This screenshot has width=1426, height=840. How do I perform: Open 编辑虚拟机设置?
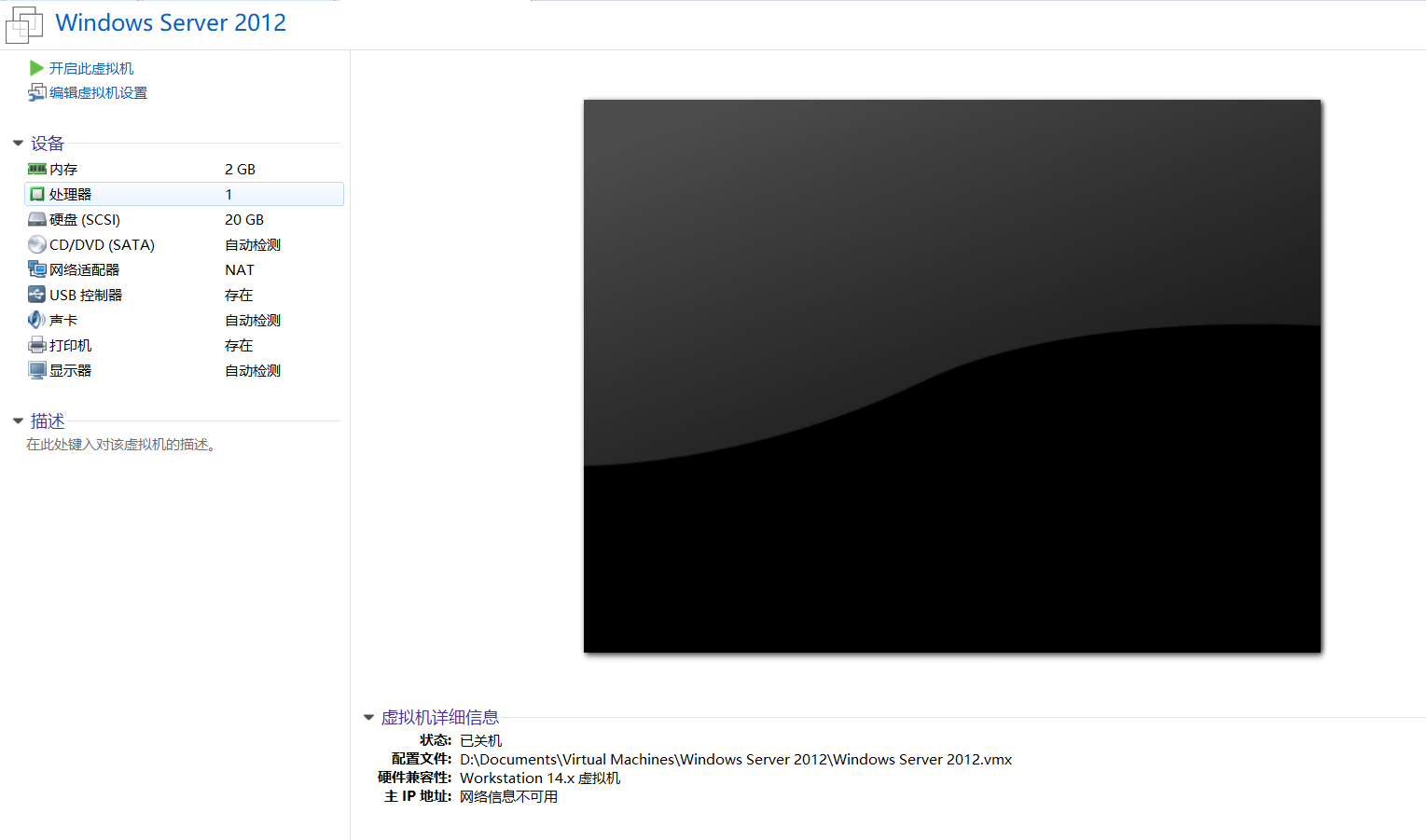(x=95, y=92)
